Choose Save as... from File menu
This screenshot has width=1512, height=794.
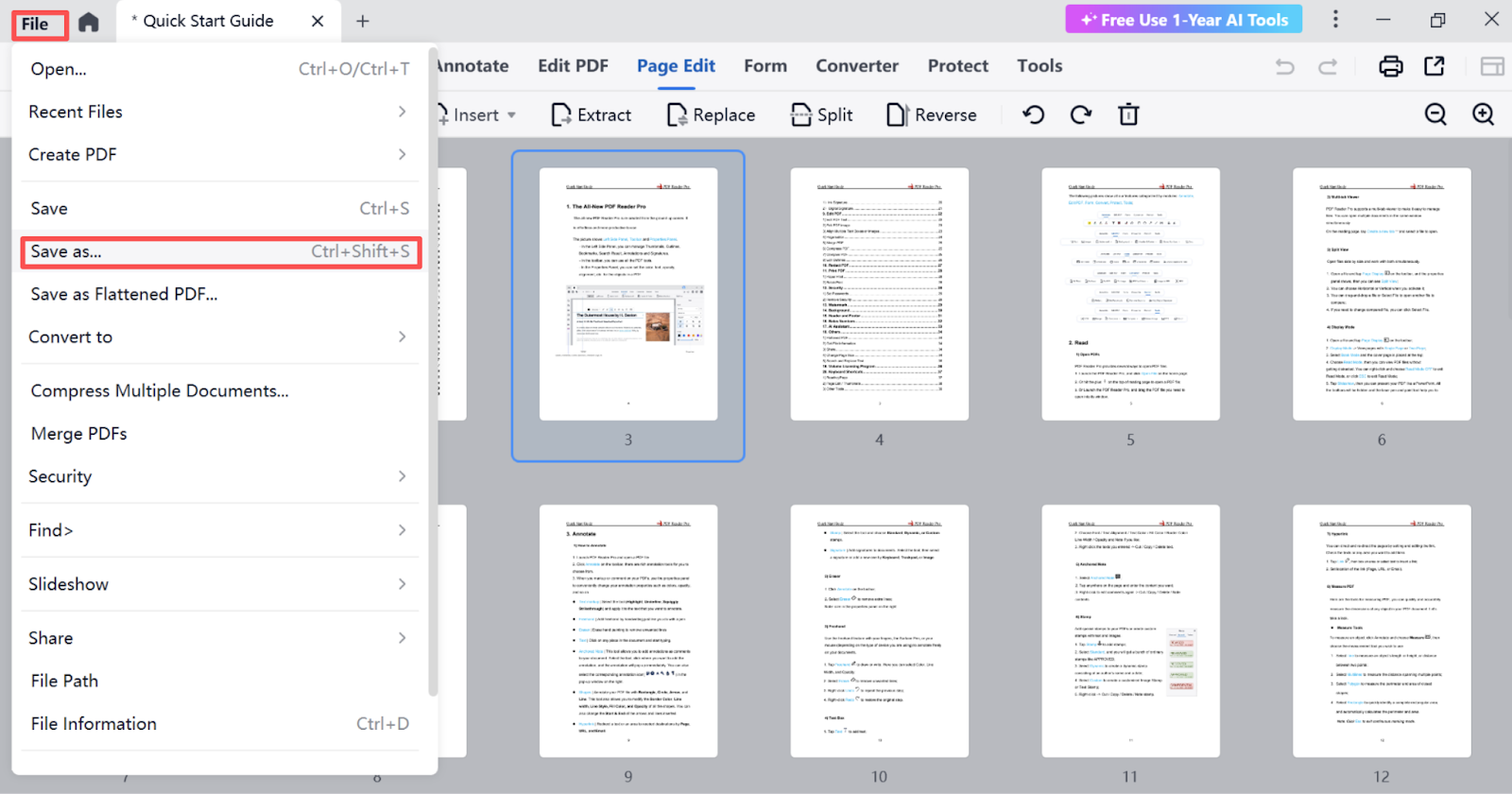(x=219, y=251)
